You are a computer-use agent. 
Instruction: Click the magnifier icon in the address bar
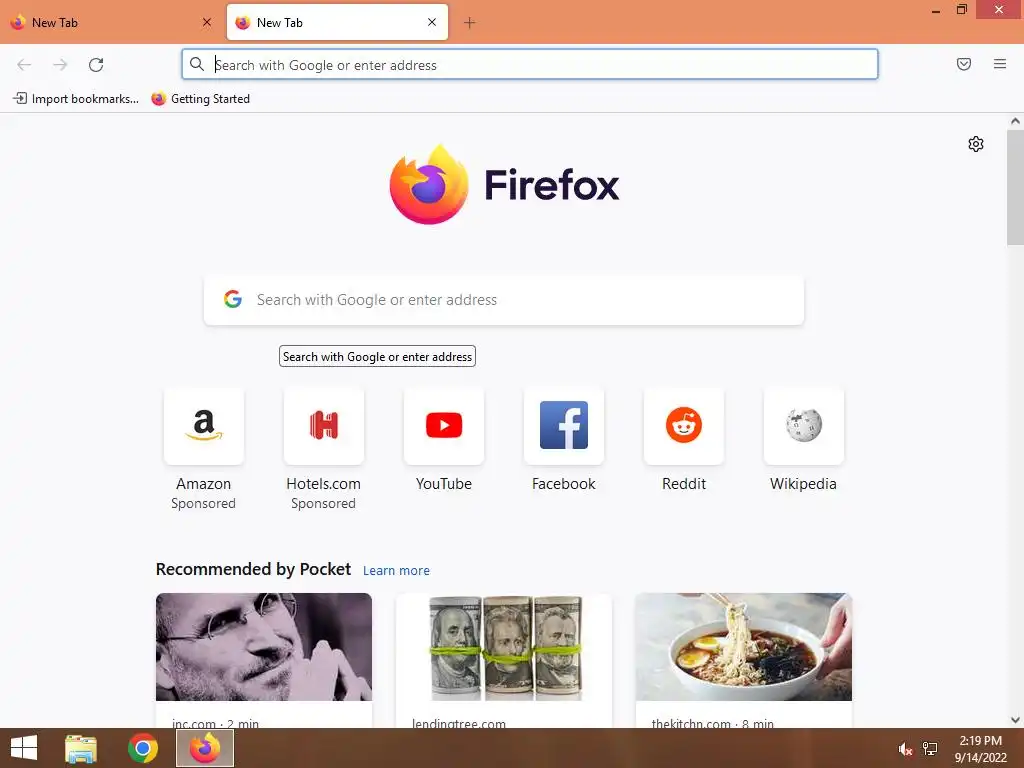coord(197,64)
